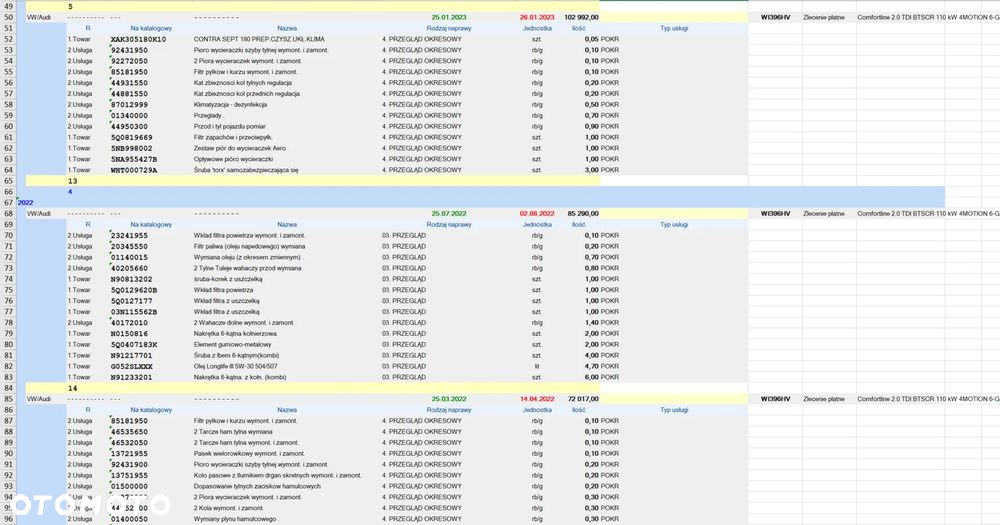
Task: Click the cell Opływowe pióro wycieraczki
Action: click(233, 159)
